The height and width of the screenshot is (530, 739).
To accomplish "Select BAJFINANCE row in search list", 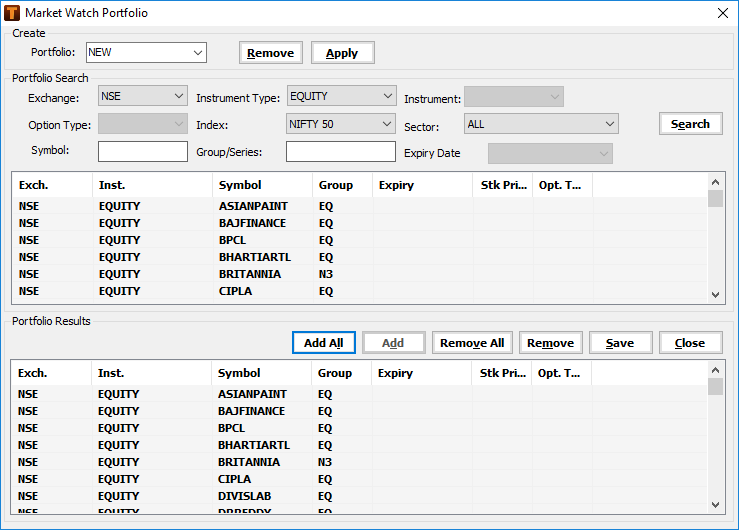I will click(360, 223).
